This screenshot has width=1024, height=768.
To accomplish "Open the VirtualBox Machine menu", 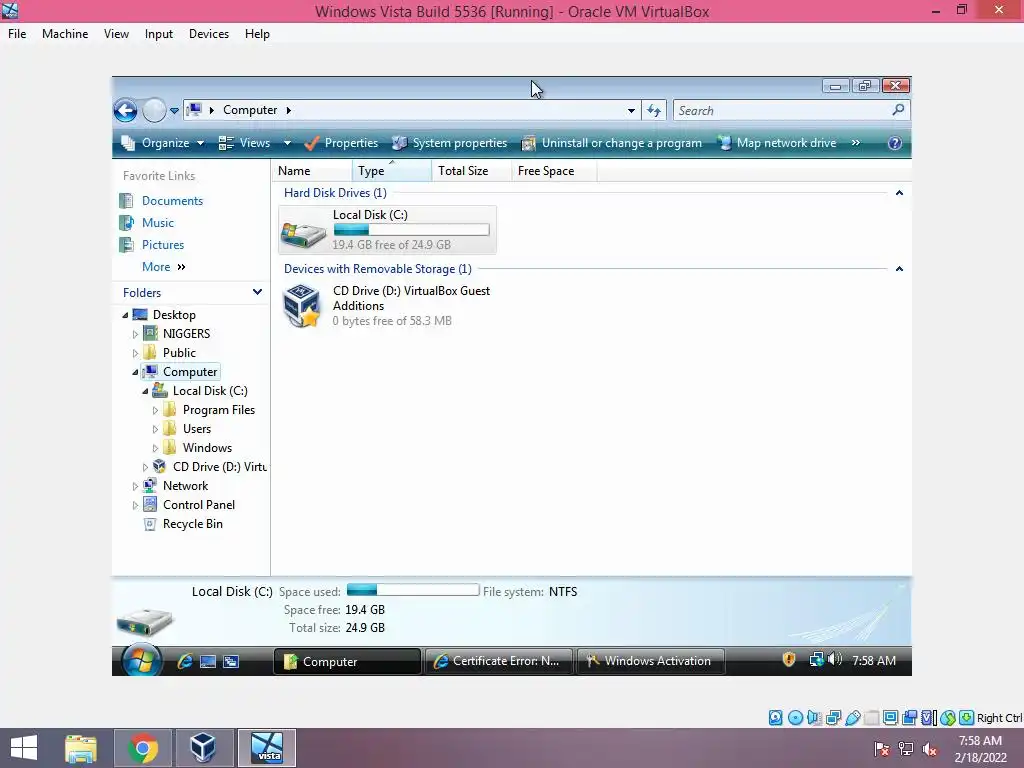I will pyautogui.click(x=65, y=34).
